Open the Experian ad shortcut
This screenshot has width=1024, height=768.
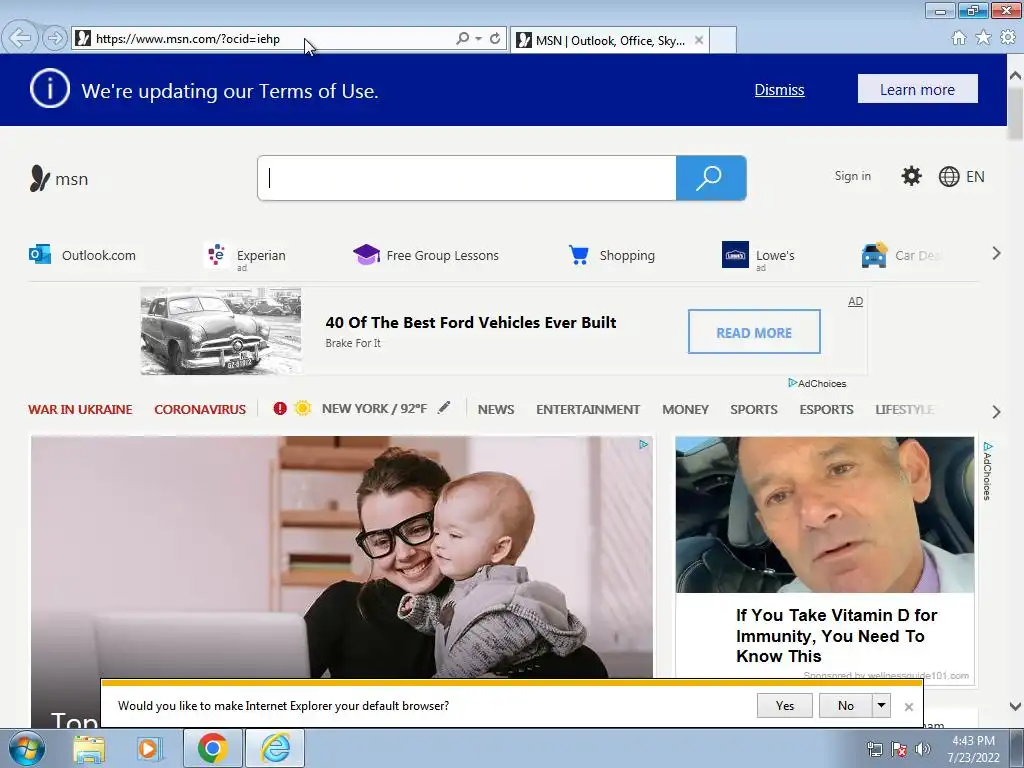point(245,255)
